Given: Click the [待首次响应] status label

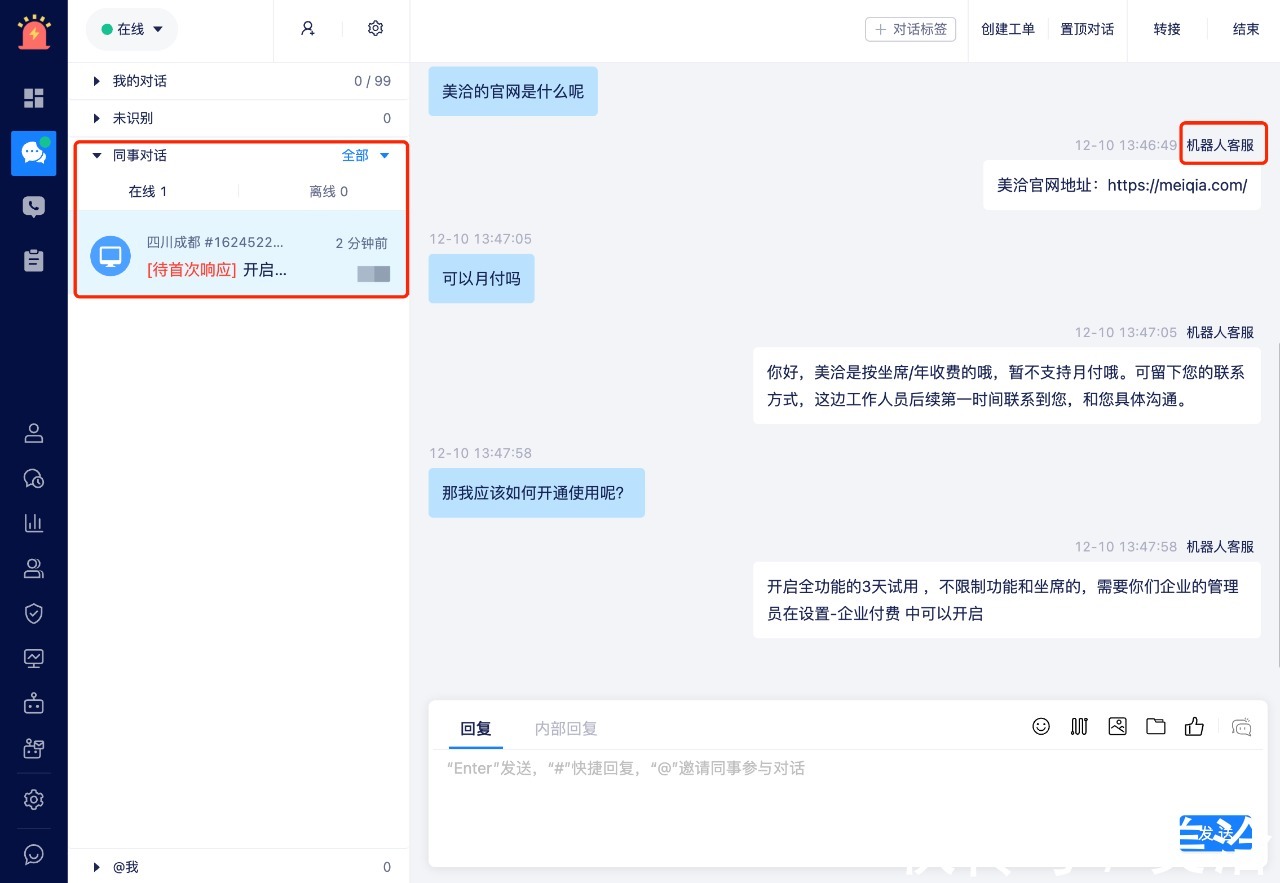Looking at the screenshot, I should (191, 270).
